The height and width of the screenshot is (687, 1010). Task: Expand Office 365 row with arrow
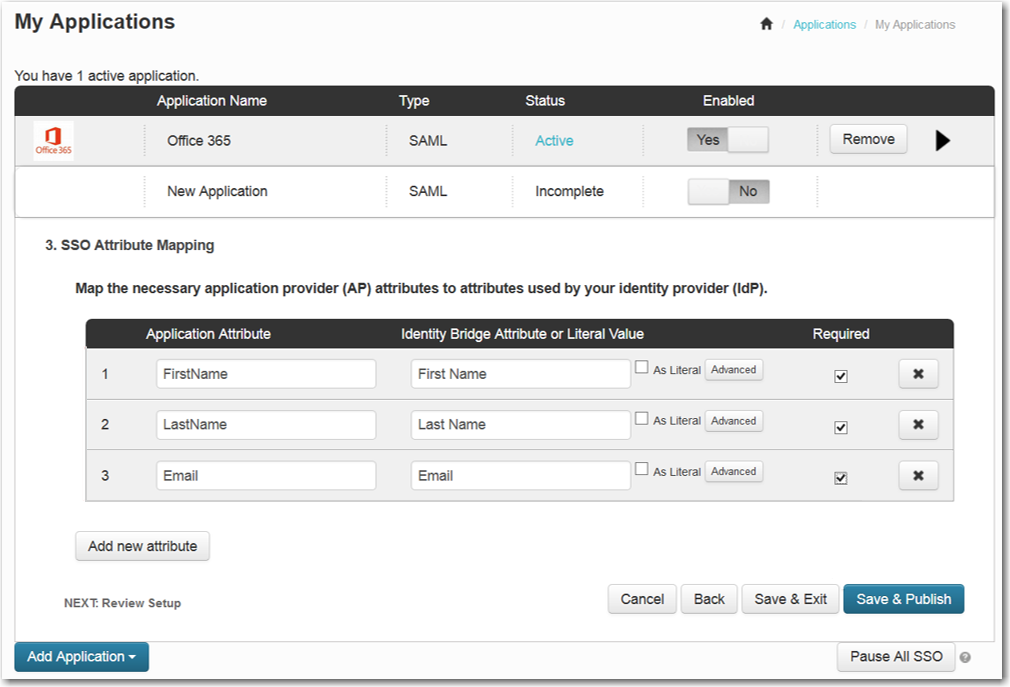pyautogui.click(x=942, y=141)
